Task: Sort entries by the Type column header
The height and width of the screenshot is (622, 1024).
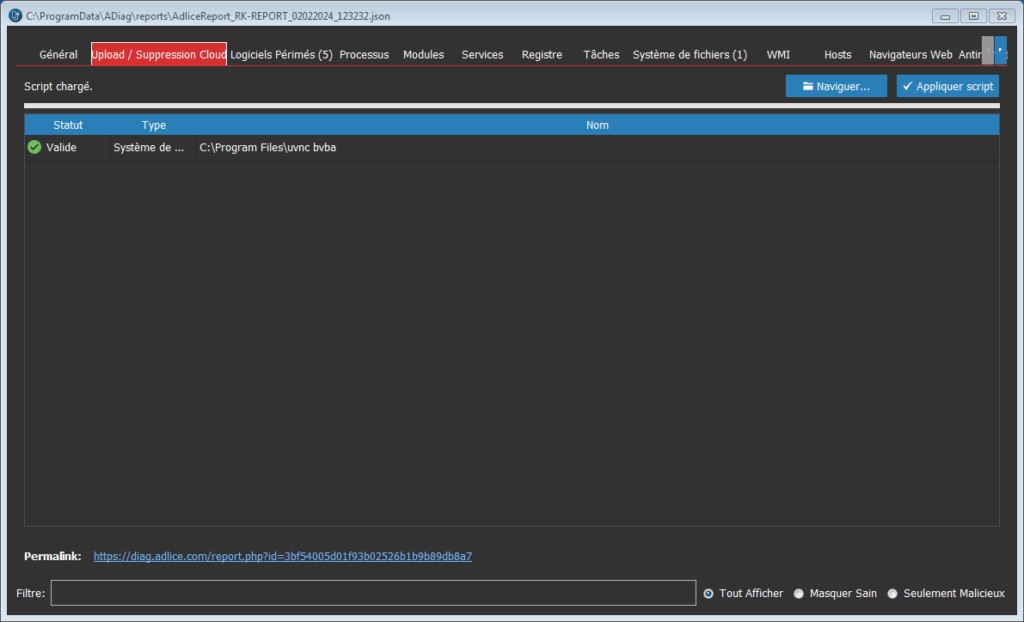Action: 153,125
